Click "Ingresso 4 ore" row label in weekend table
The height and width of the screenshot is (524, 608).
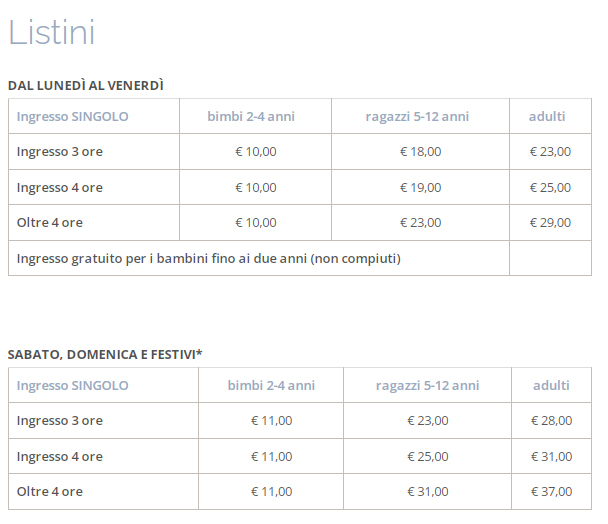pos(60,456)
